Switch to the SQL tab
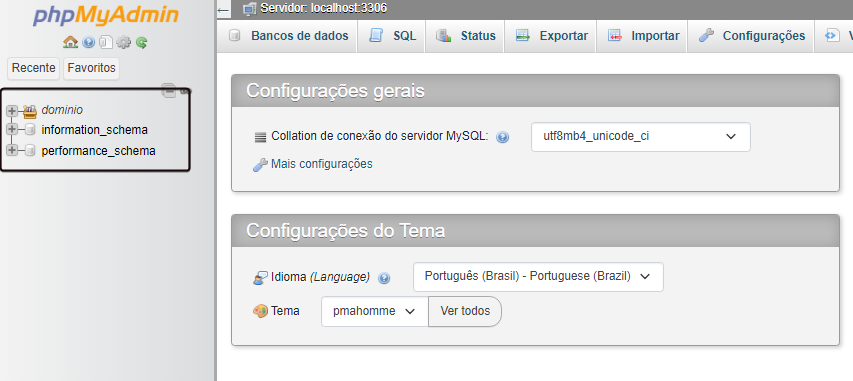The width and height of the screenshot is (853, 381). [x=392, y=36]
